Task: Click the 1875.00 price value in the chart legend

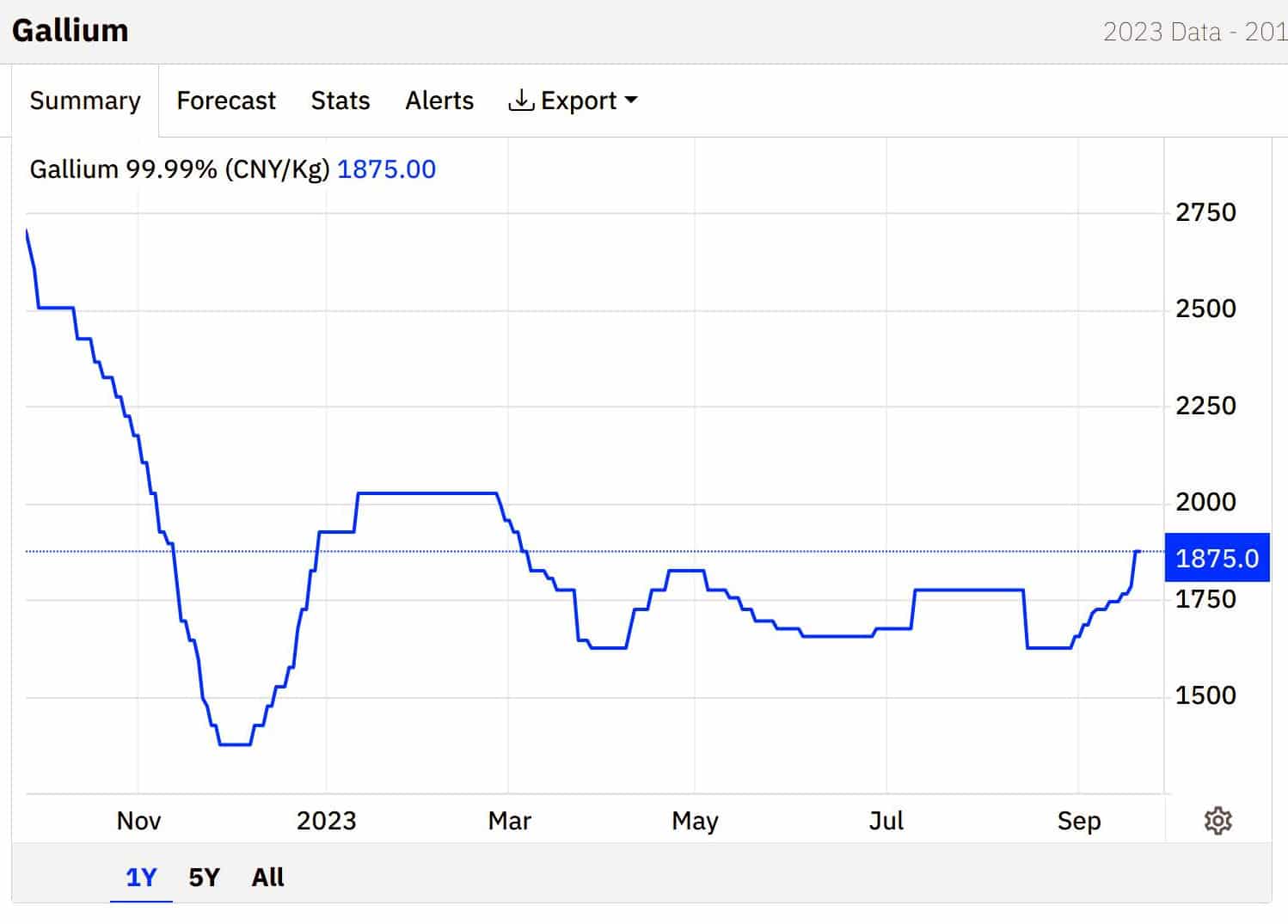Action: (x=386, y=168)
